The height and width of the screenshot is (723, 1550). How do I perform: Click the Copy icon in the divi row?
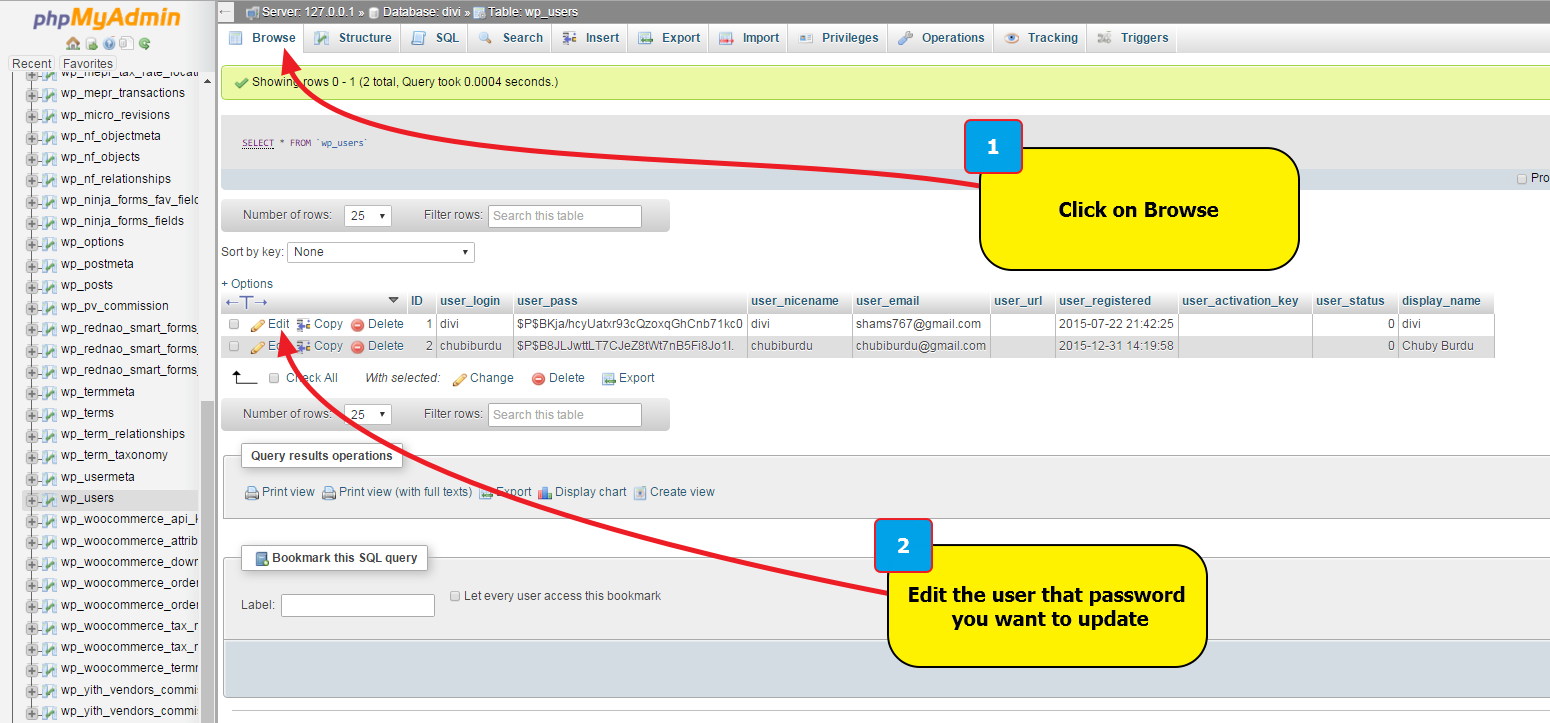(x=303, y=325)
